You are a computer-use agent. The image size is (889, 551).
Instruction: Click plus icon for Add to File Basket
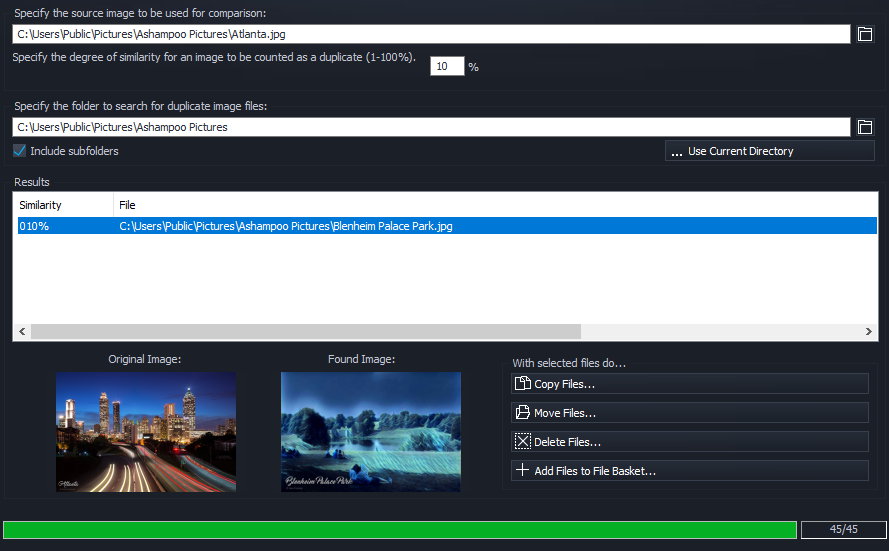pos(522,471)
